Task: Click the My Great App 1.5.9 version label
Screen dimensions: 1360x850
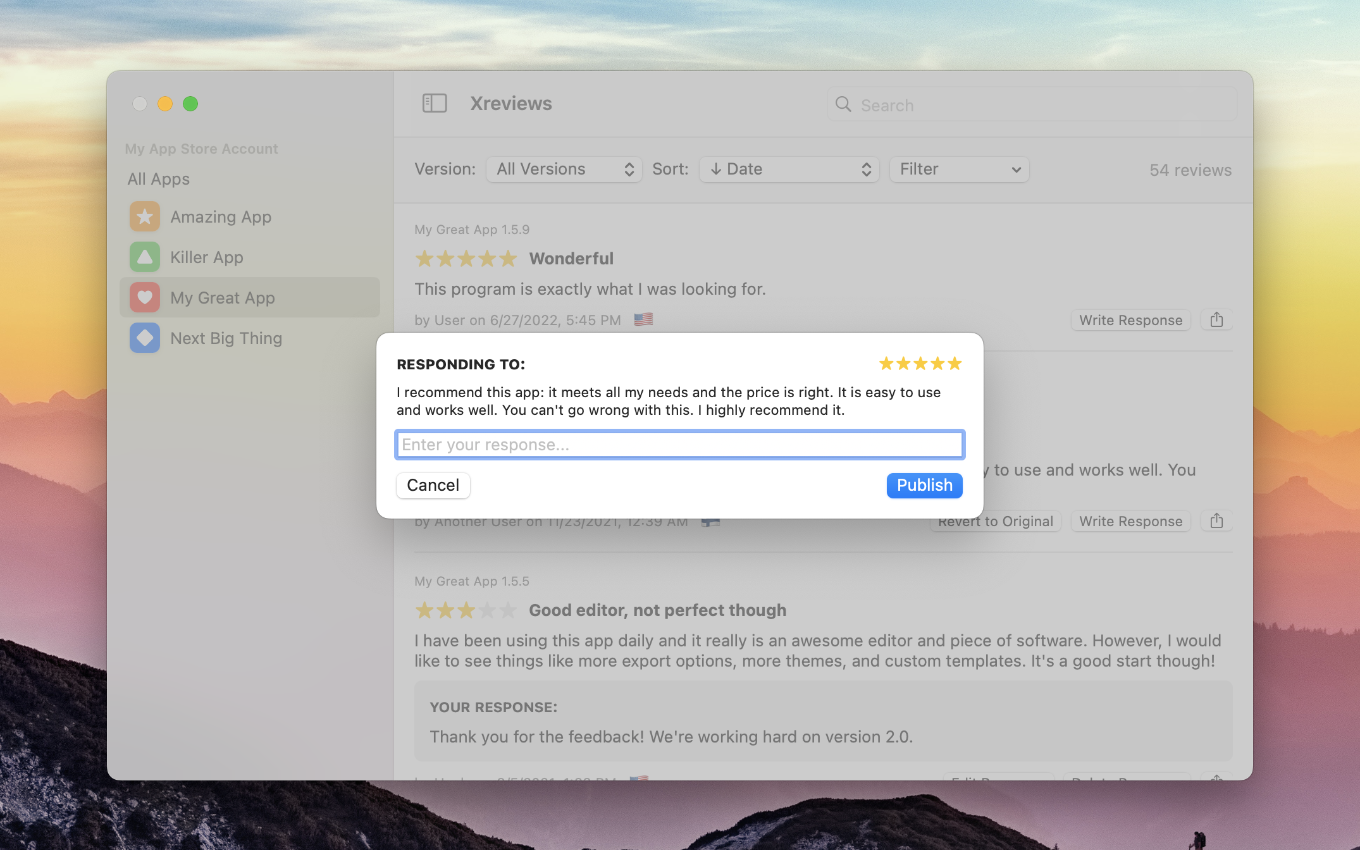Action: (472, 229)
